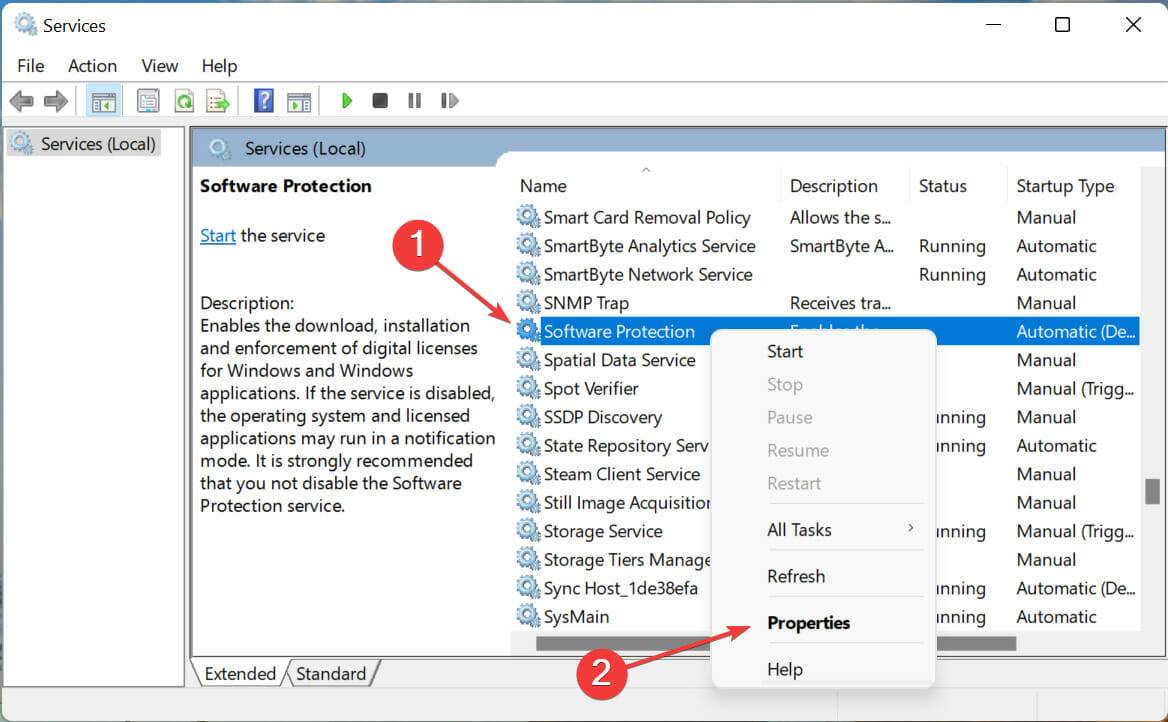Click the Forward arrow toolbar icon

(x=56, y=101)
